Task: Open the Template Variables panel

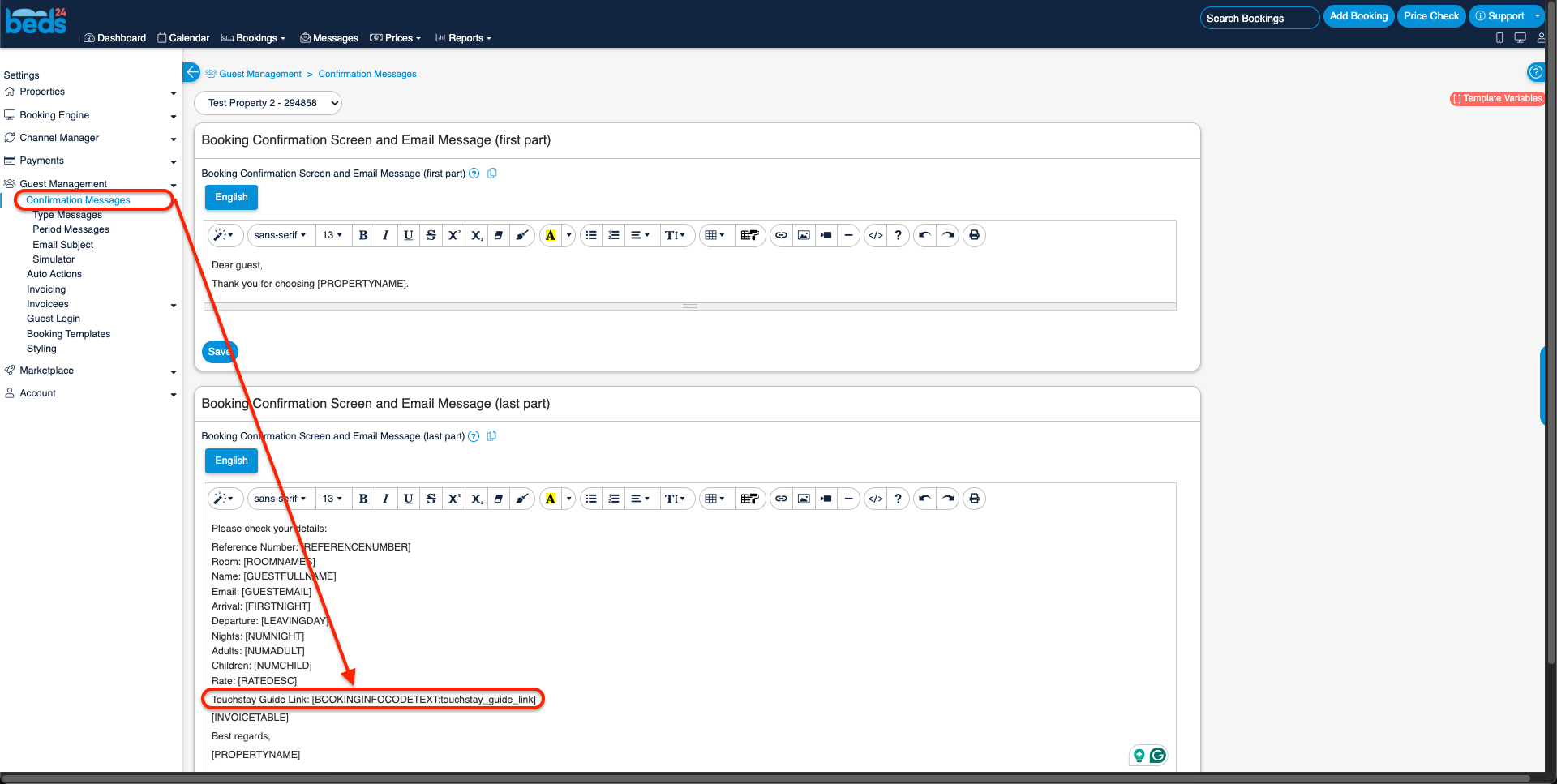Action: tap(1497, 99)
